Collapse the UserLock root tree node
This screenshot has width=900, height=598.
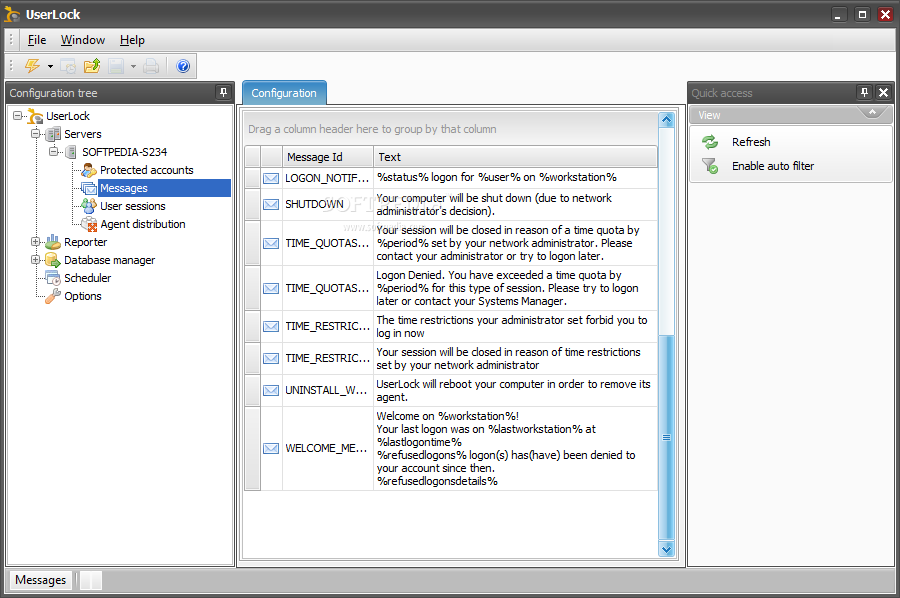pyautogui.click(x=18, y=115)
